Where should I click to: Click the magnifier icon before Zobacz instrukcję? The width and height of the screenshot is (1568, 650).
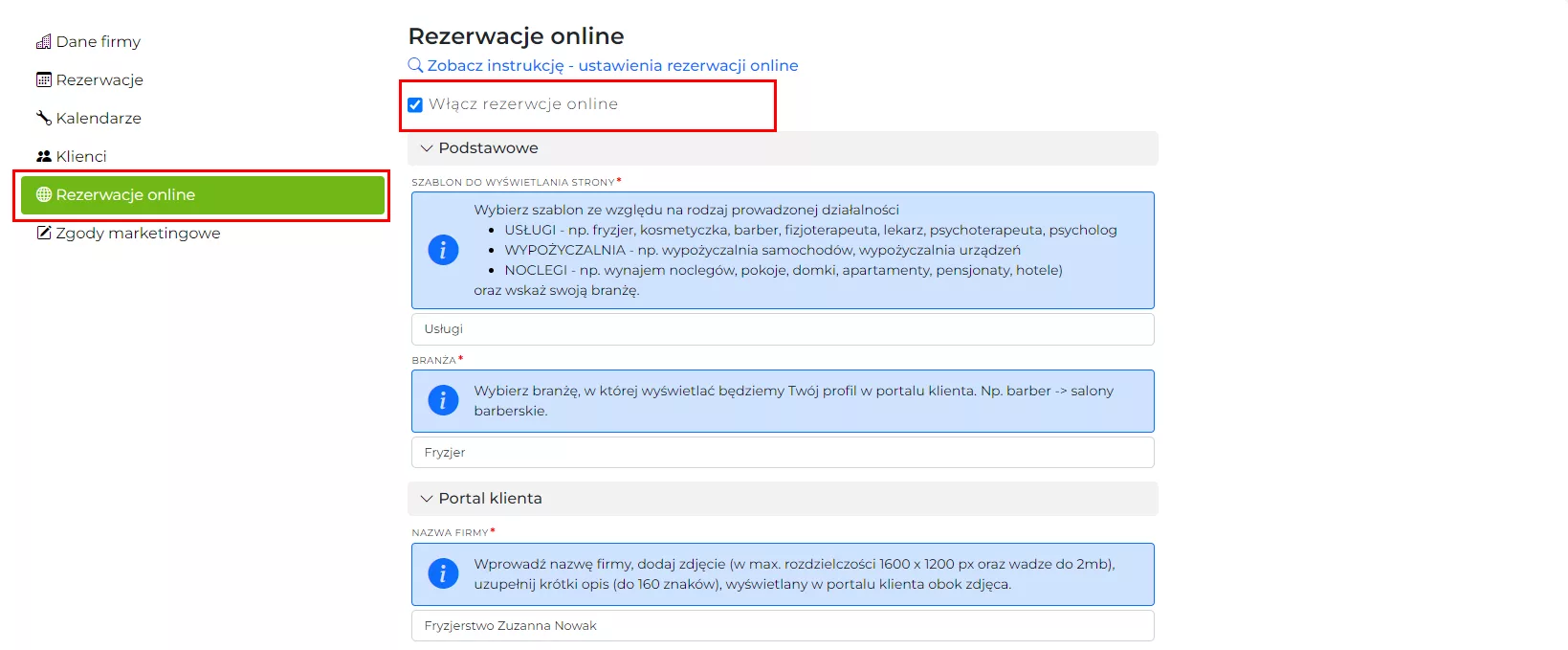[415, 66]
